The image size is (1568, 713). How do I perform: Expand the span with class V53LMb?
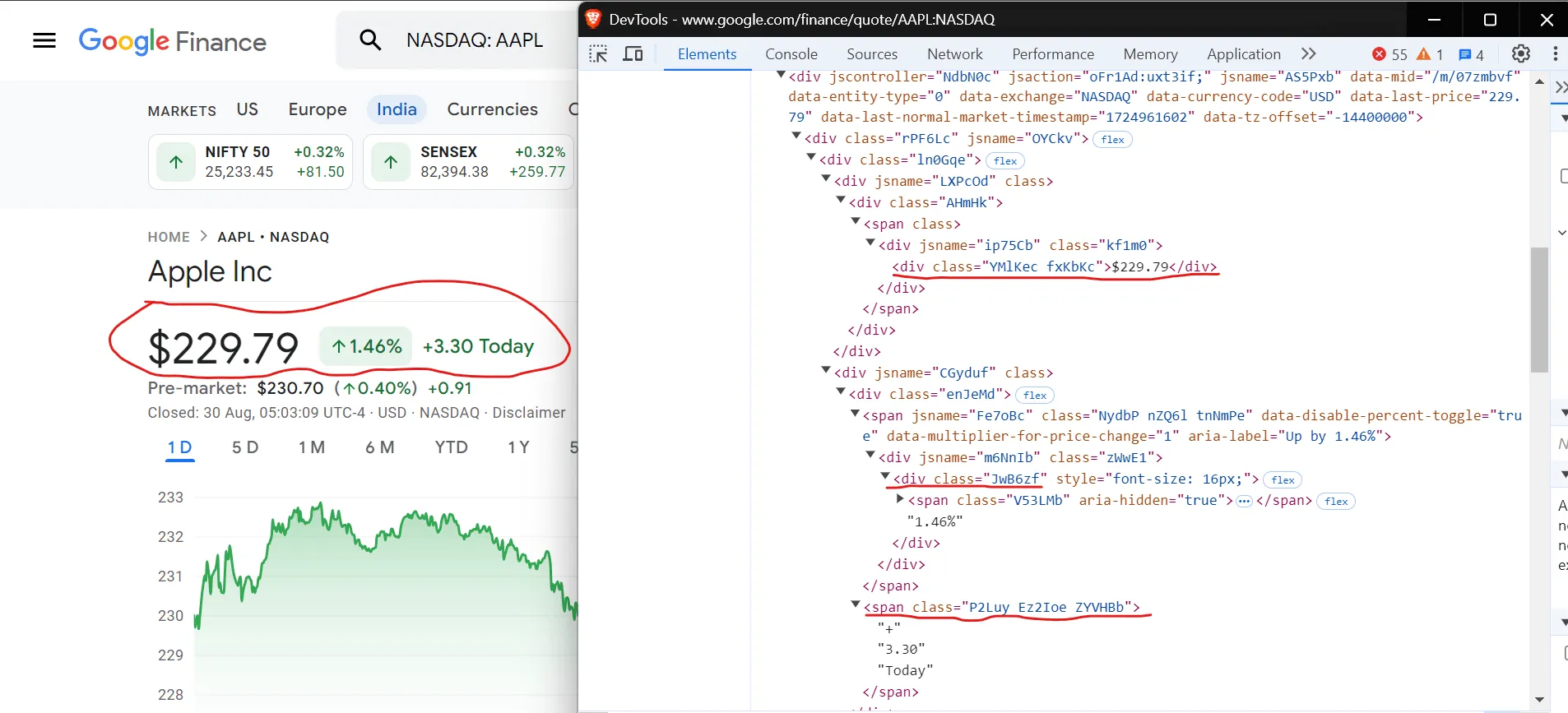900,499
